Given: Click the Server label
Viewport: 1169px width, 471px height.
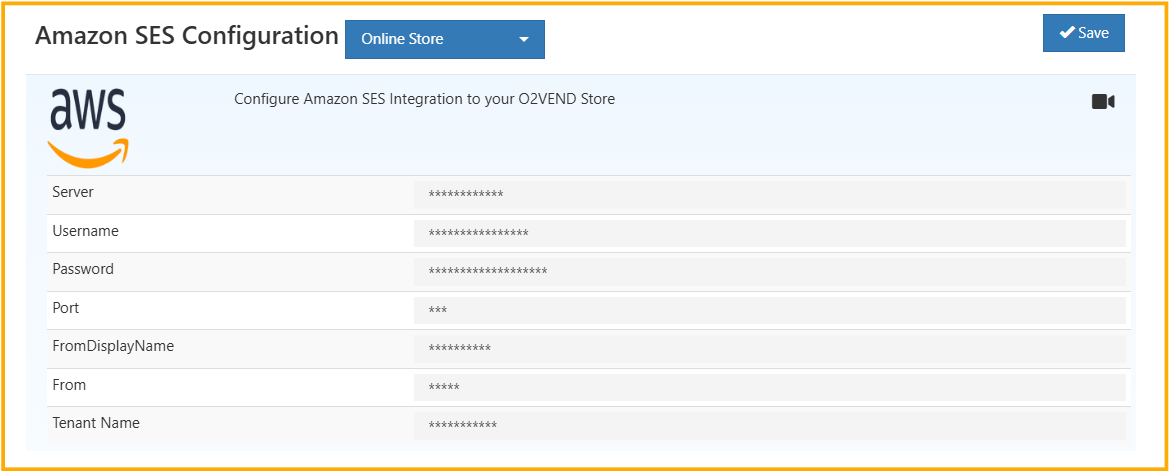Looking at the screenshot, I should (73, 192).
